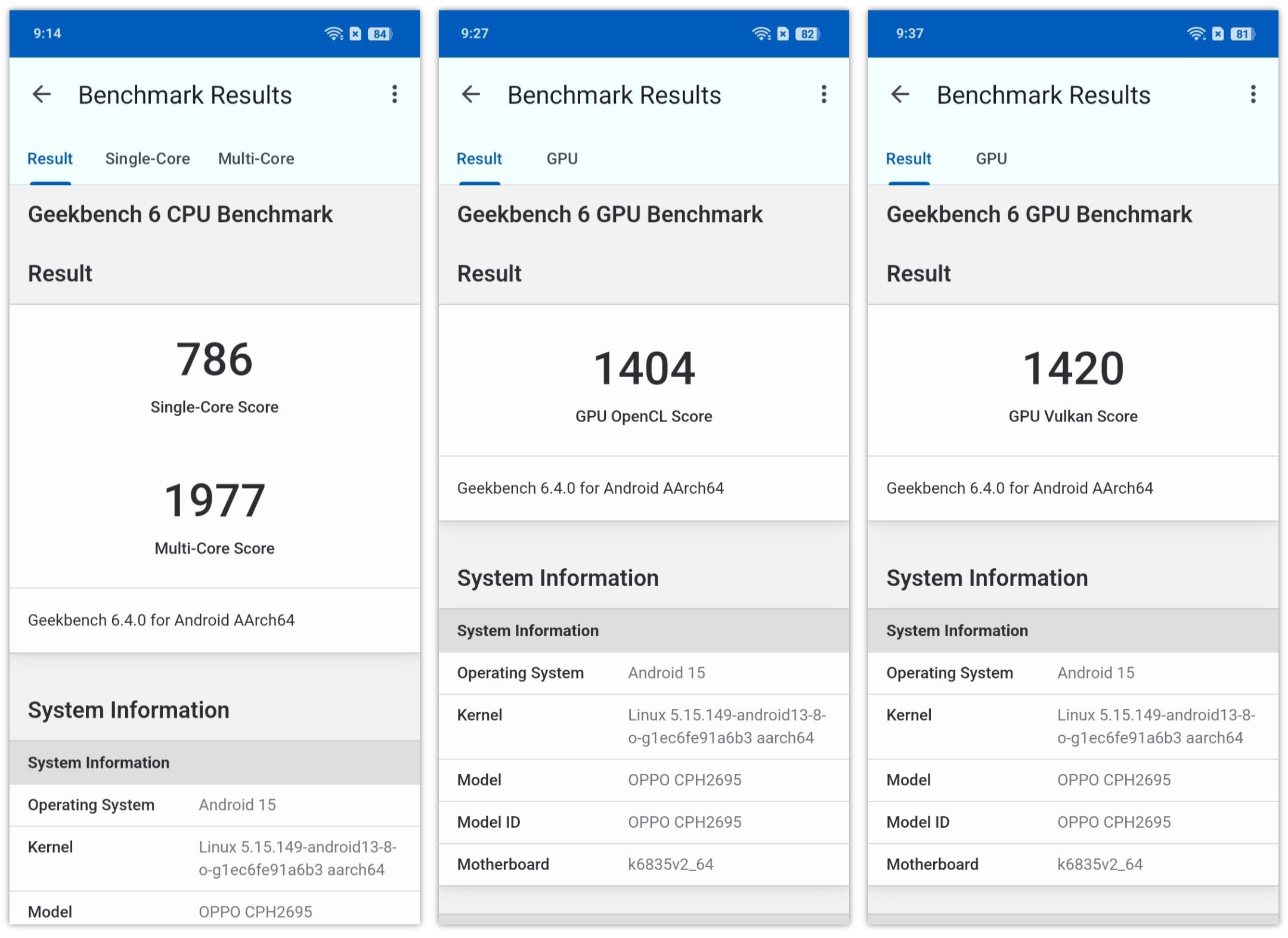Select the Geekbench 6.4.0 version text
1288x938 pixels.
click(161, 620)
